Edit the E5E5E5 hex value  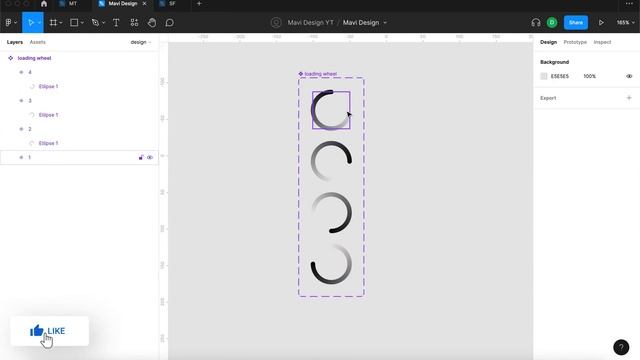pos(560,76)
